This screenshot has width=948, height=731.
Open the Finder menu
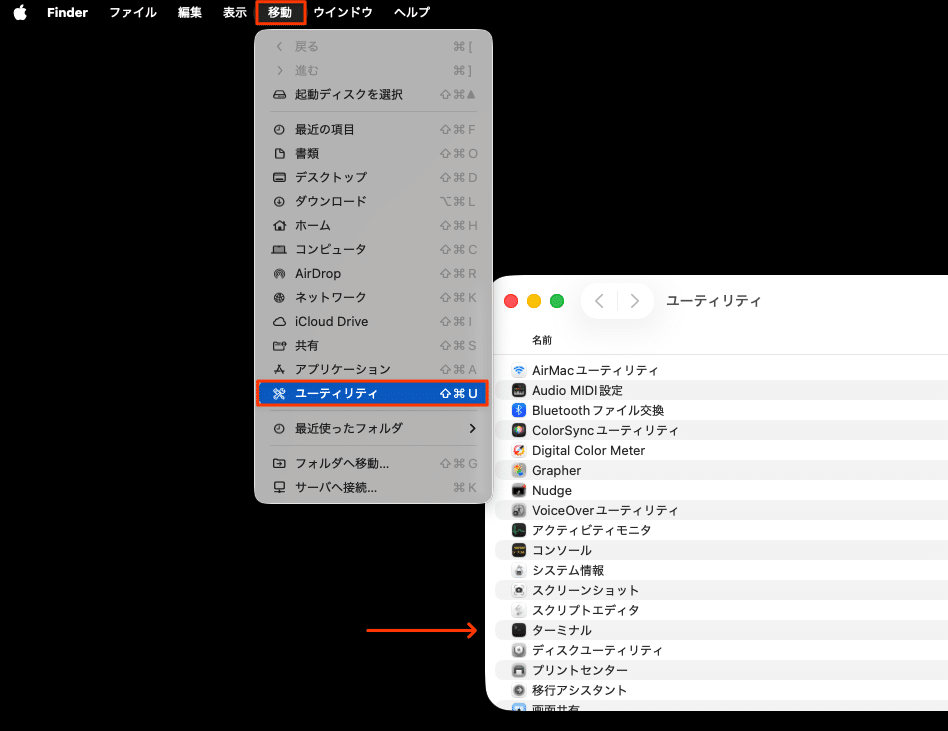(x=67, y=12)
